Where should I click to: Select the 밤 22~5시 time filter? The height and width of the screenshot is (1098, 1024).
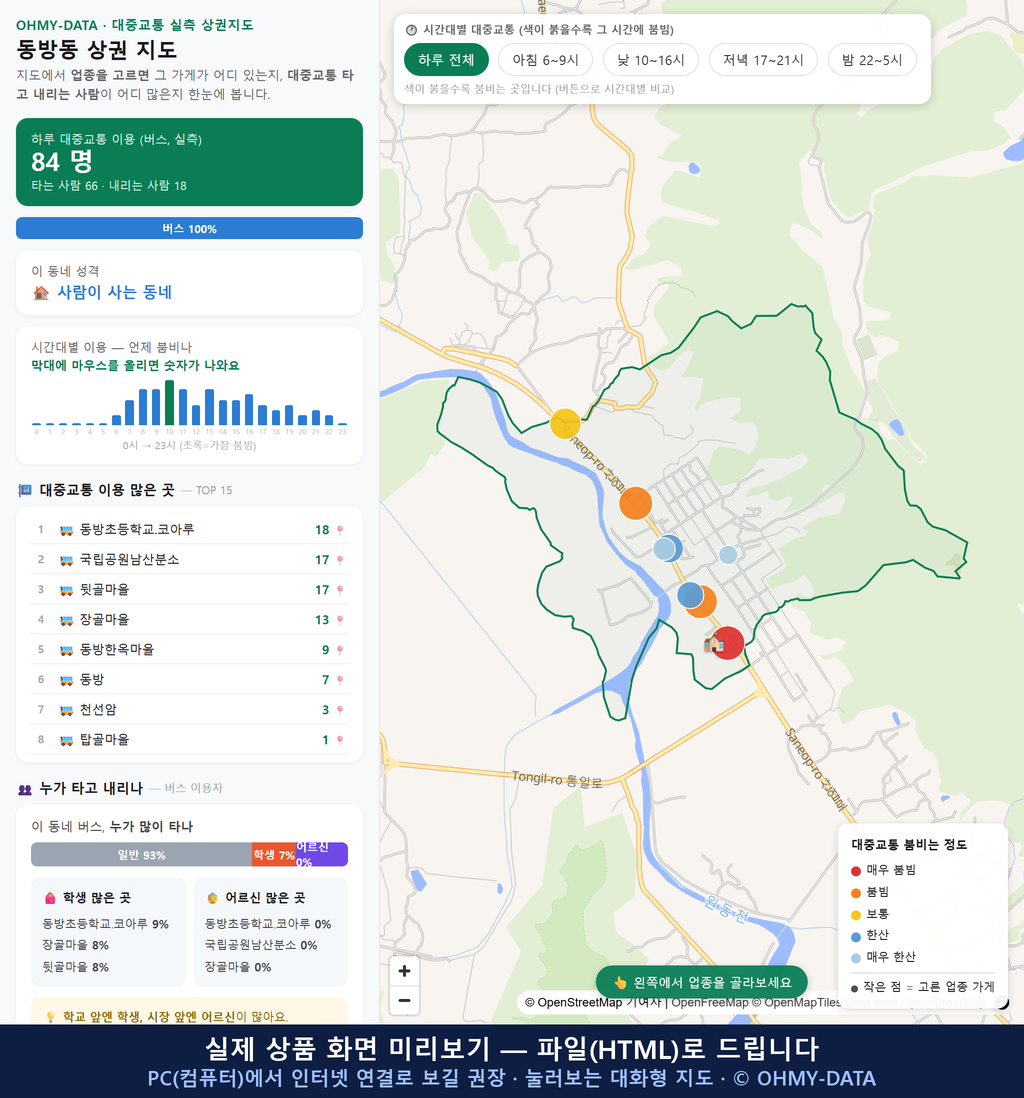click(x=872, y=60)
